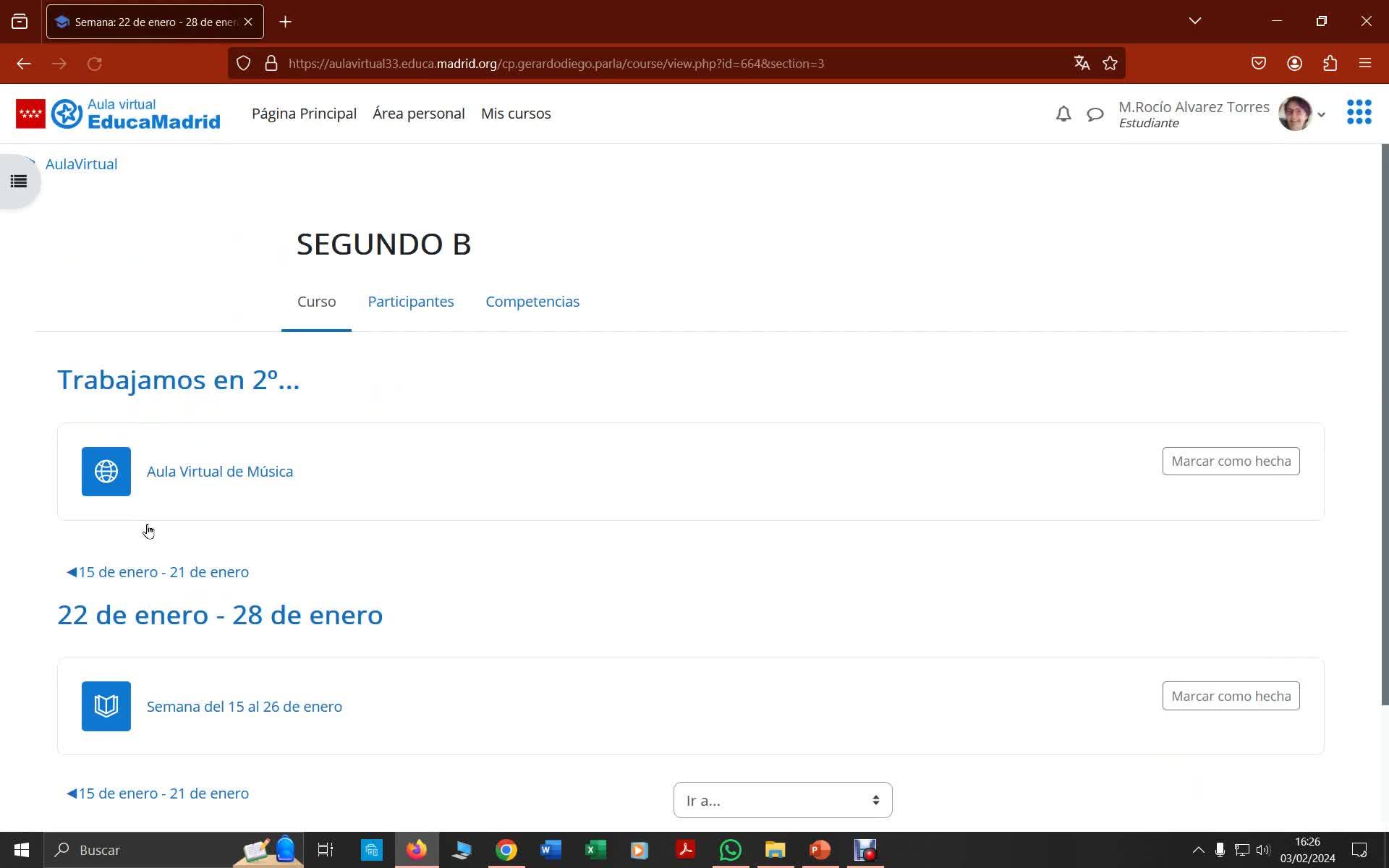Expand the user menu arrow beside avatar
Screen dimensions: 1389x868
coord(1321,114)
